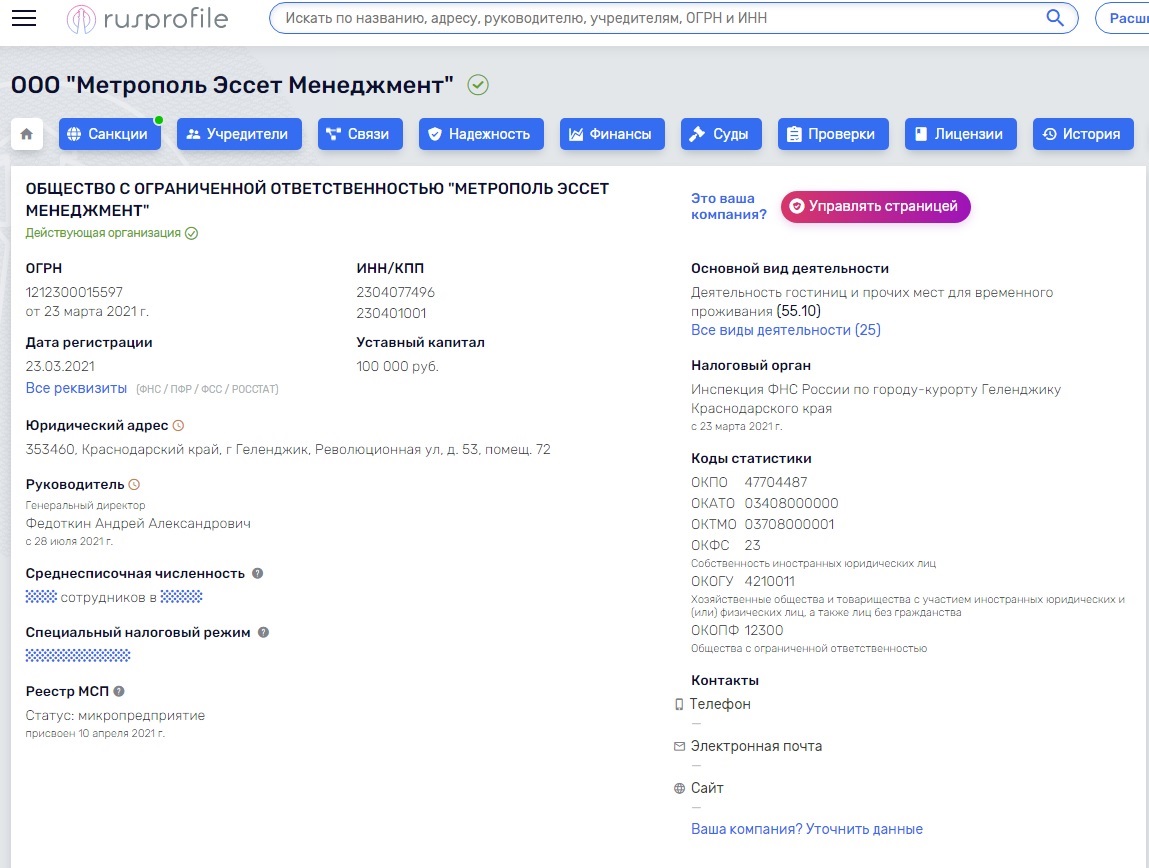Viewport: 1149px width, 868px height.
Task: Select OKATO code 03408000000
Action: [791, 504]
